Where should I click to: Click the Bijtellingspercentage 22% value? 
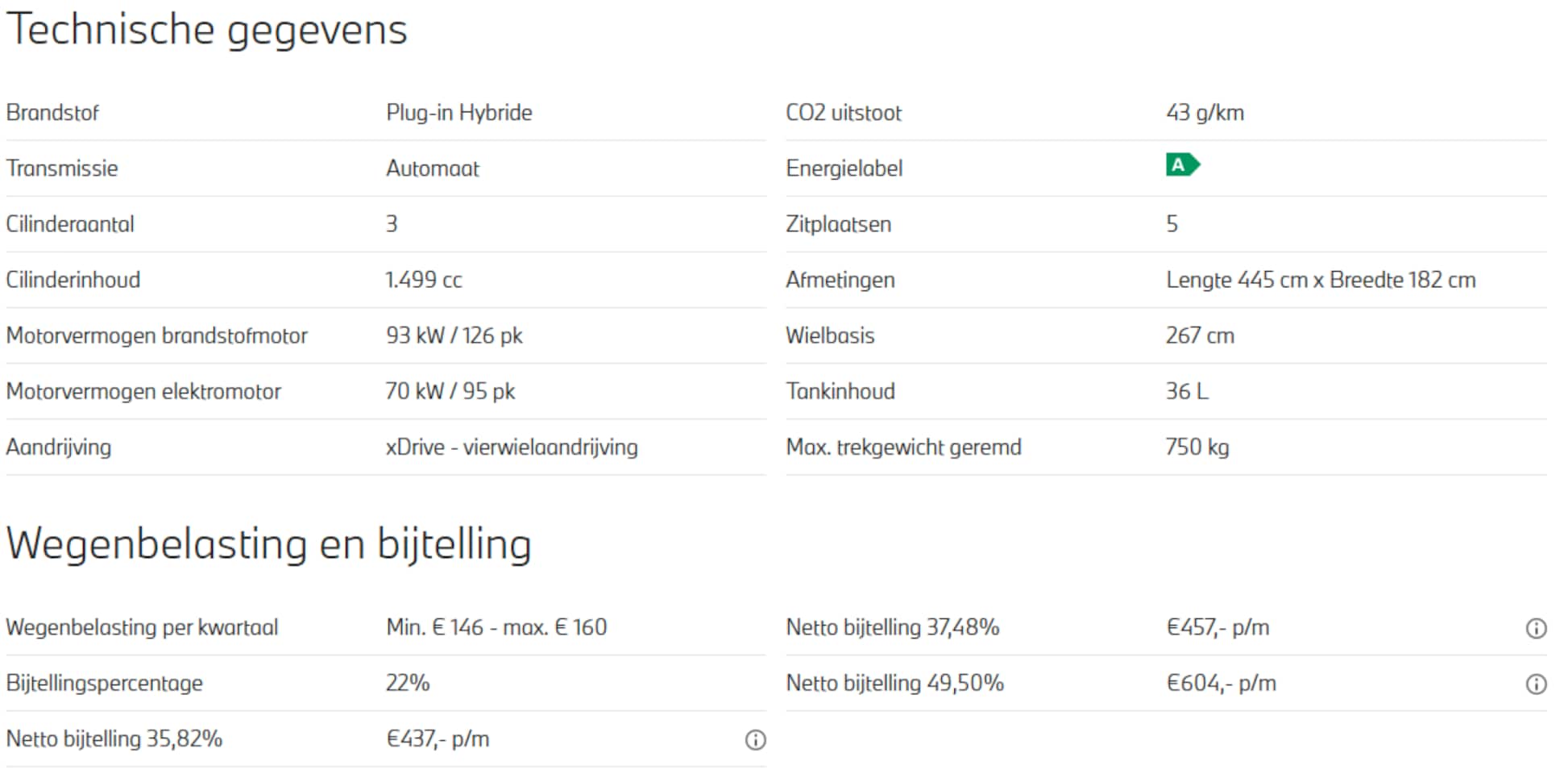point(408,683)
